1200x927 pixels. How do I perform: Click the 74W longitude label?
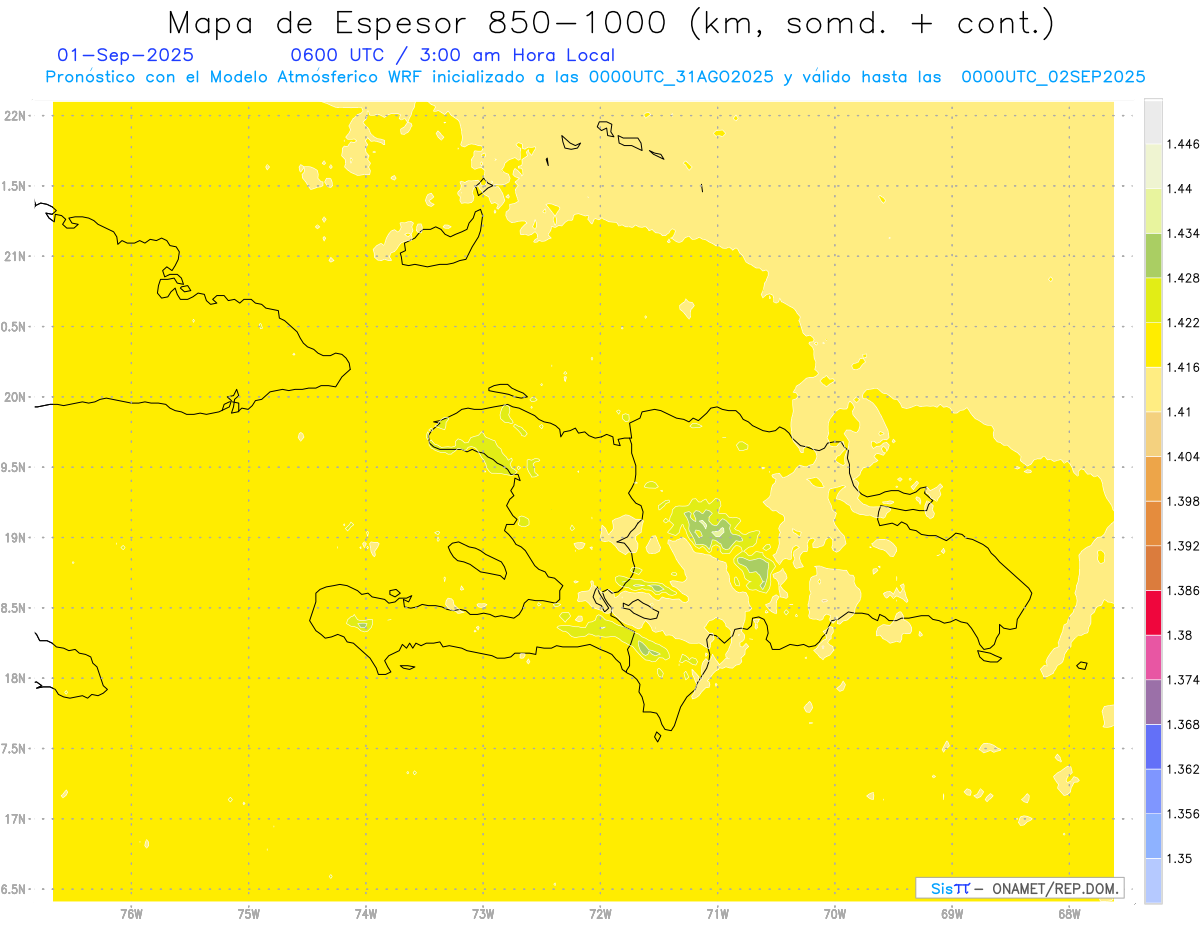click(x=366, y=913)
